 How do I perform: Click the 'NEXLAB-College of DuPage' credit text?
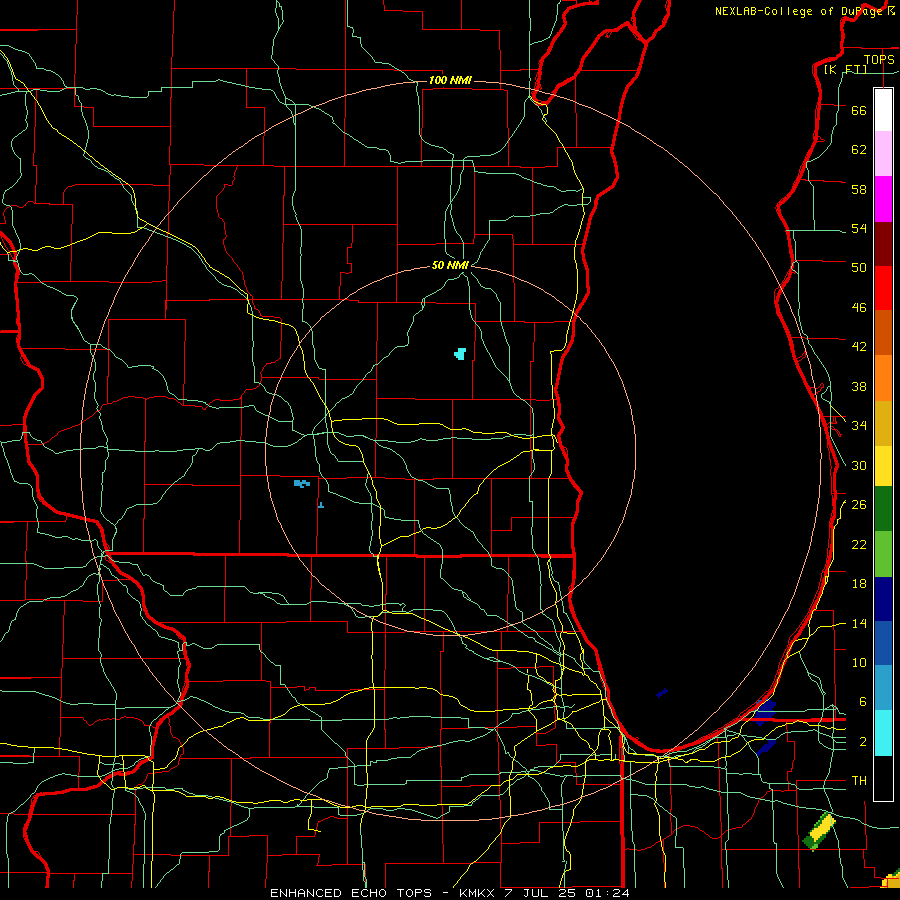(x=799, y=11)
